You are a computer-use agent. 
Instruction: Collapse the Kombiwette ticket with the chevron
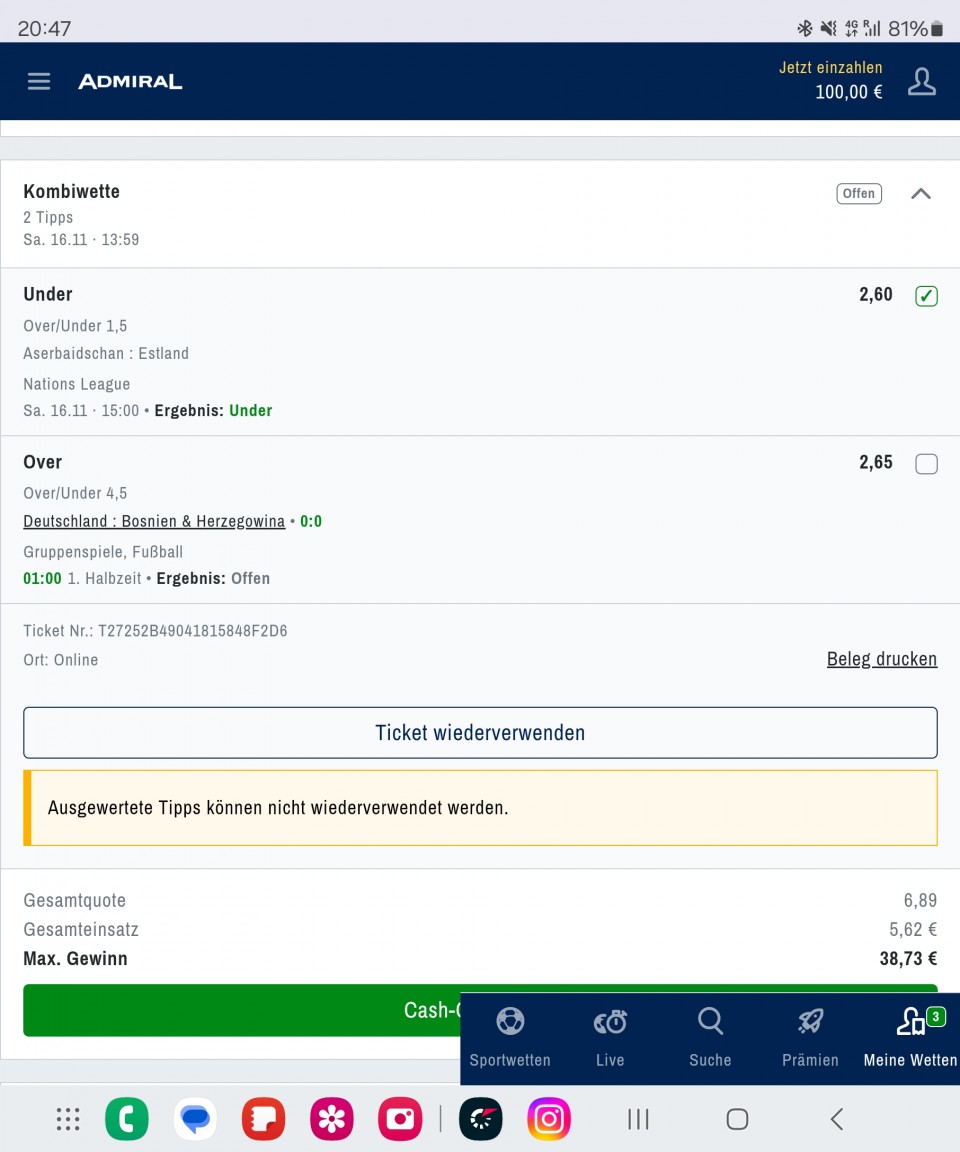click(921, 194)
